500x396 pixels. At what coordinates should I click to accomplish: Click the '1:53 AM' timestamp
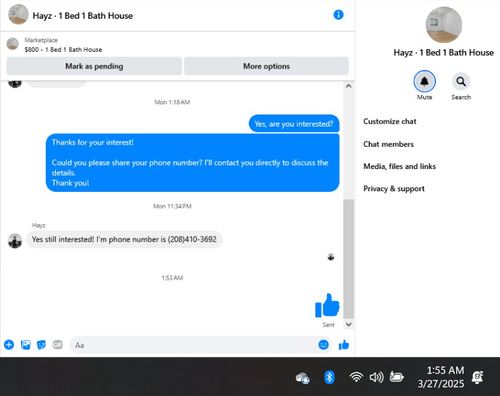pyautogui.click(x=172, y=278)
